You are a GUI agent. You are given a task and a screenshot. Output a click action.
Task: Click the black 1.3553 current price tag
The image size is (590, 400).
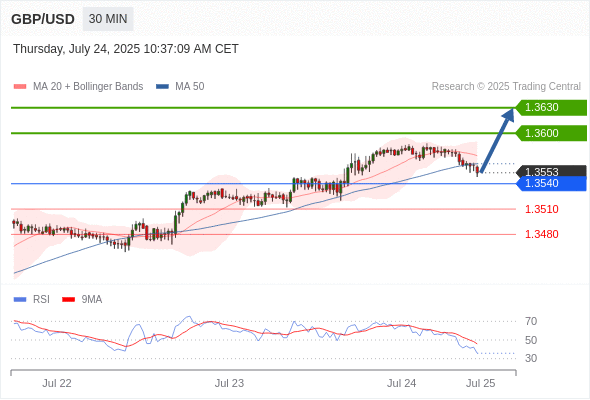pyautogui.click(x=551, y=171)
